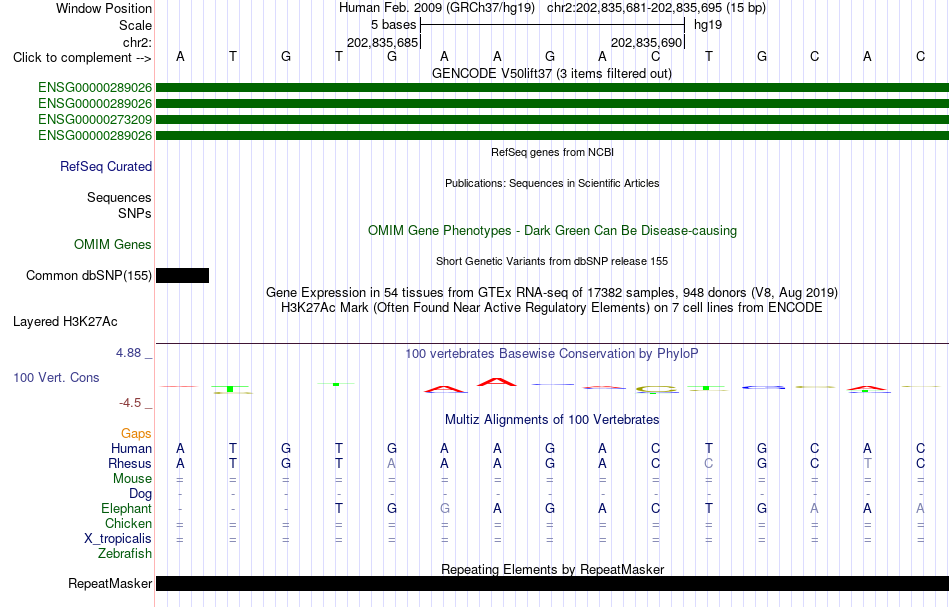The image size is (950, 607).
Task: Open Common dbSNP(155) track label
Action: click(89, 276)
